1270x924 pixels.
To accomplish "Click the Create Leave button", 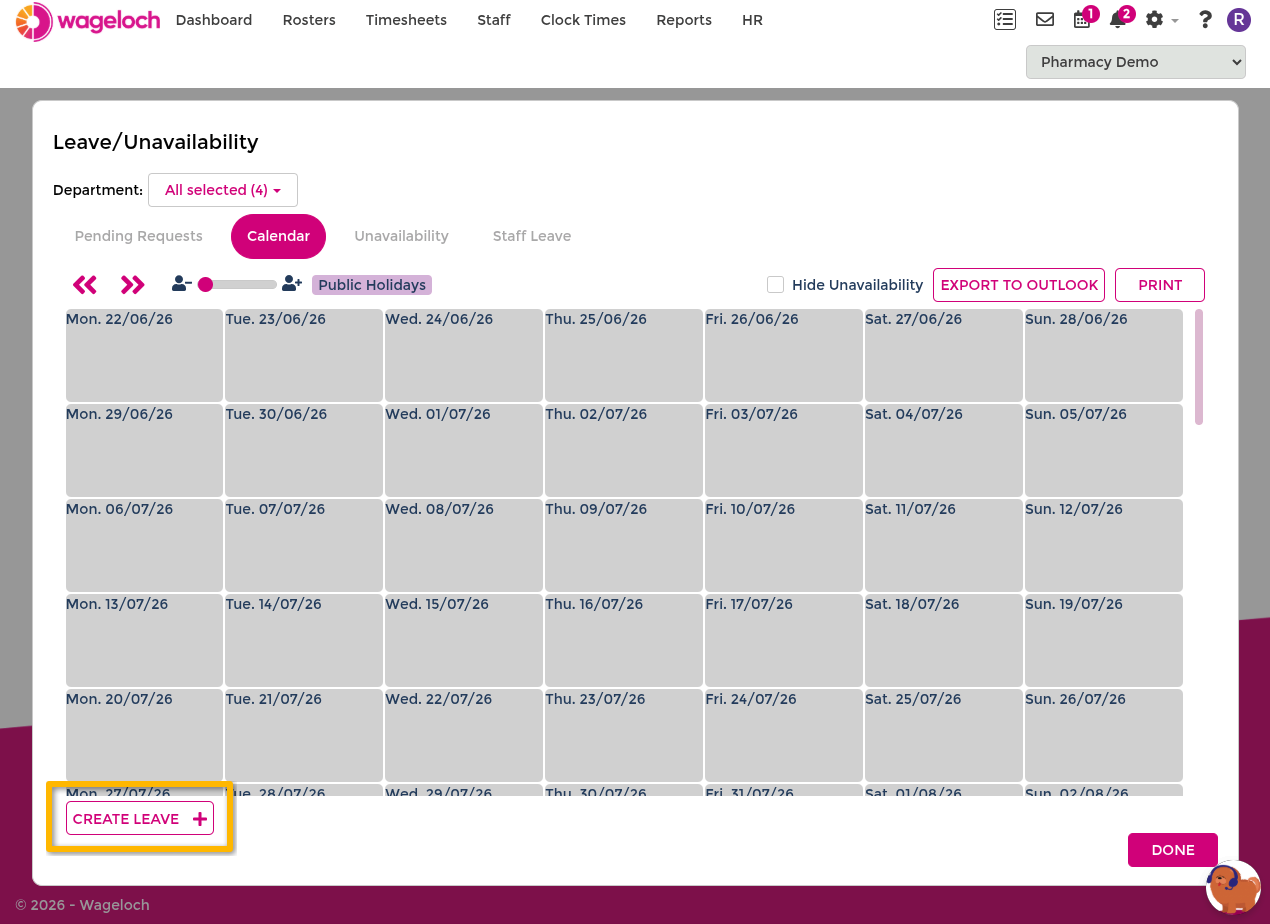I will [x=140, y=819].
